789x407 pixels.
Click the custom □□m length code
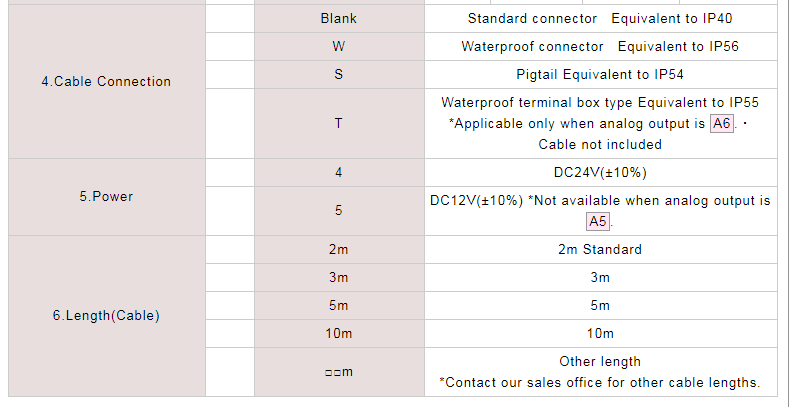tap(339, 372)
